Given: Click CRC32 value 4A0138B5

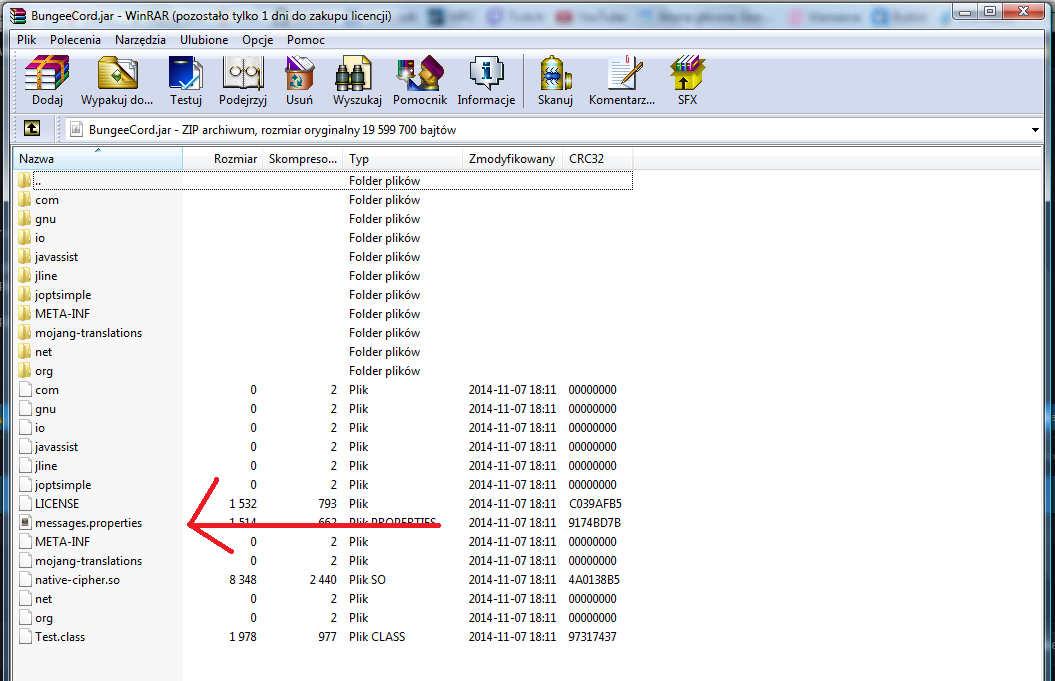Looking at the screenshot, I should [593, 580].
